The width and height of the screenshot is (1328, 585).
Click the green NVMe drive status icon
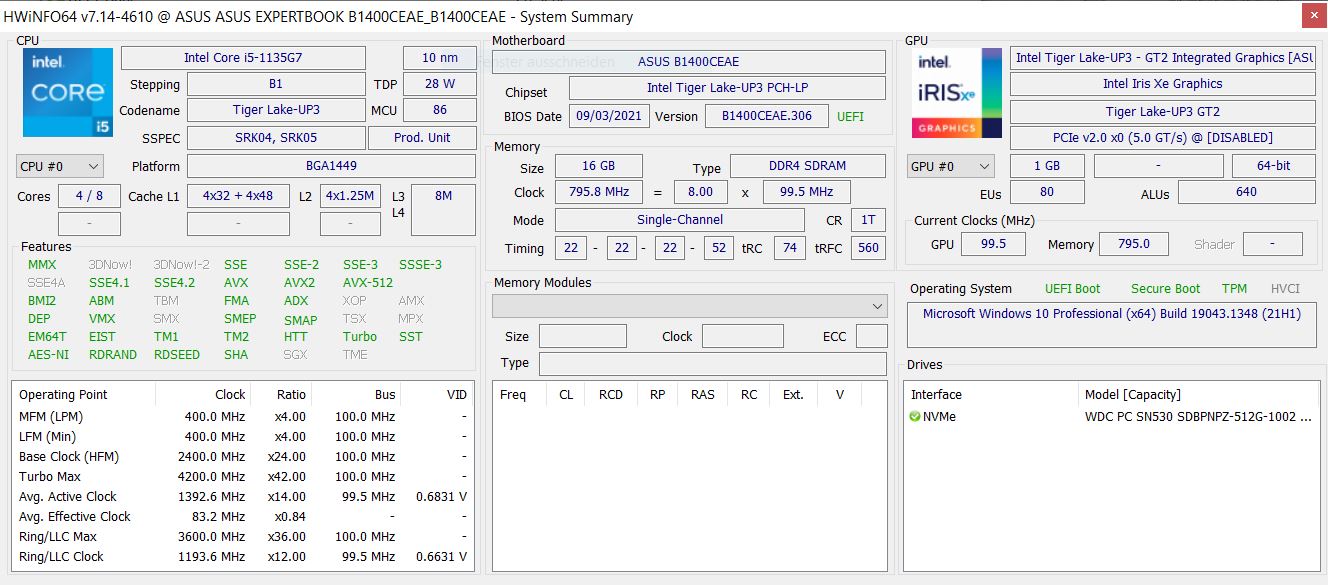[915, 417]
